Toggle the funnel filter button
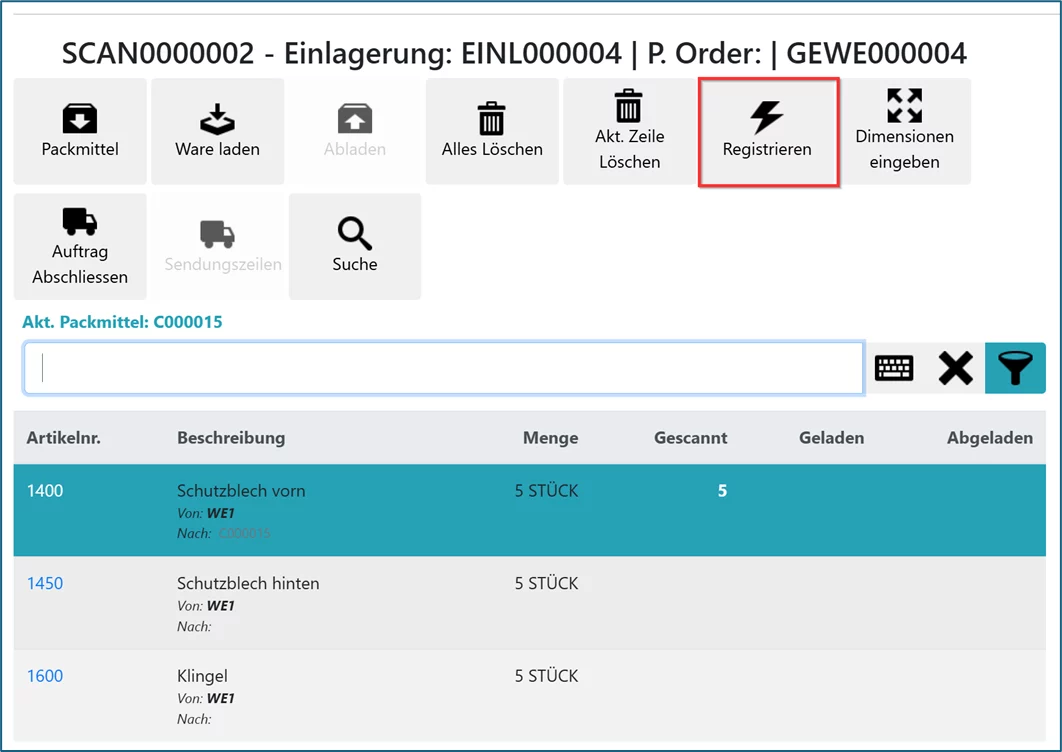This screenshot has width=1062, height=752. [x=1015, y=368]
